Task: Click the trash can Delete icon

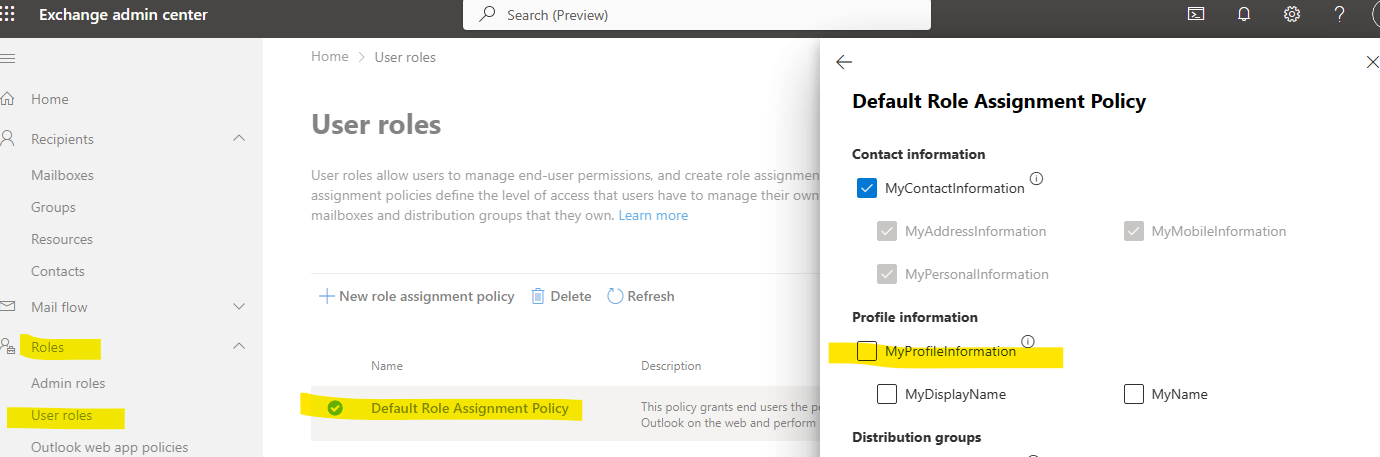Action: pos(538,296)
